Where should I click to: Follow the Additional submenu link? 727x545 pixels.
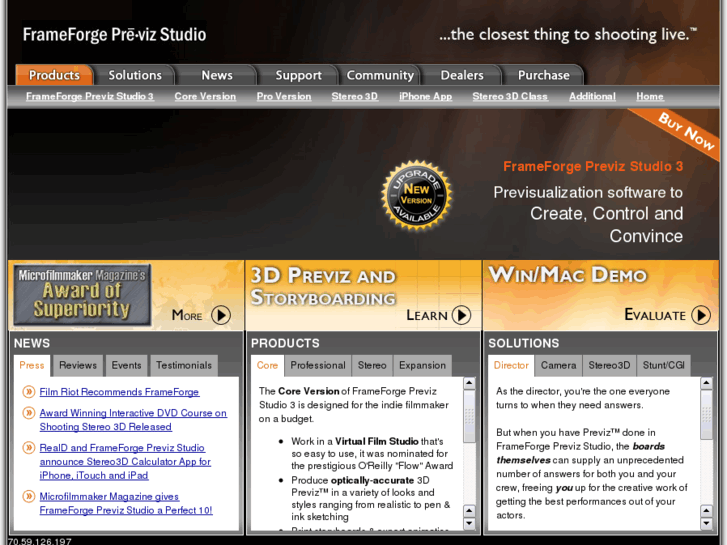tap(592, 96)
